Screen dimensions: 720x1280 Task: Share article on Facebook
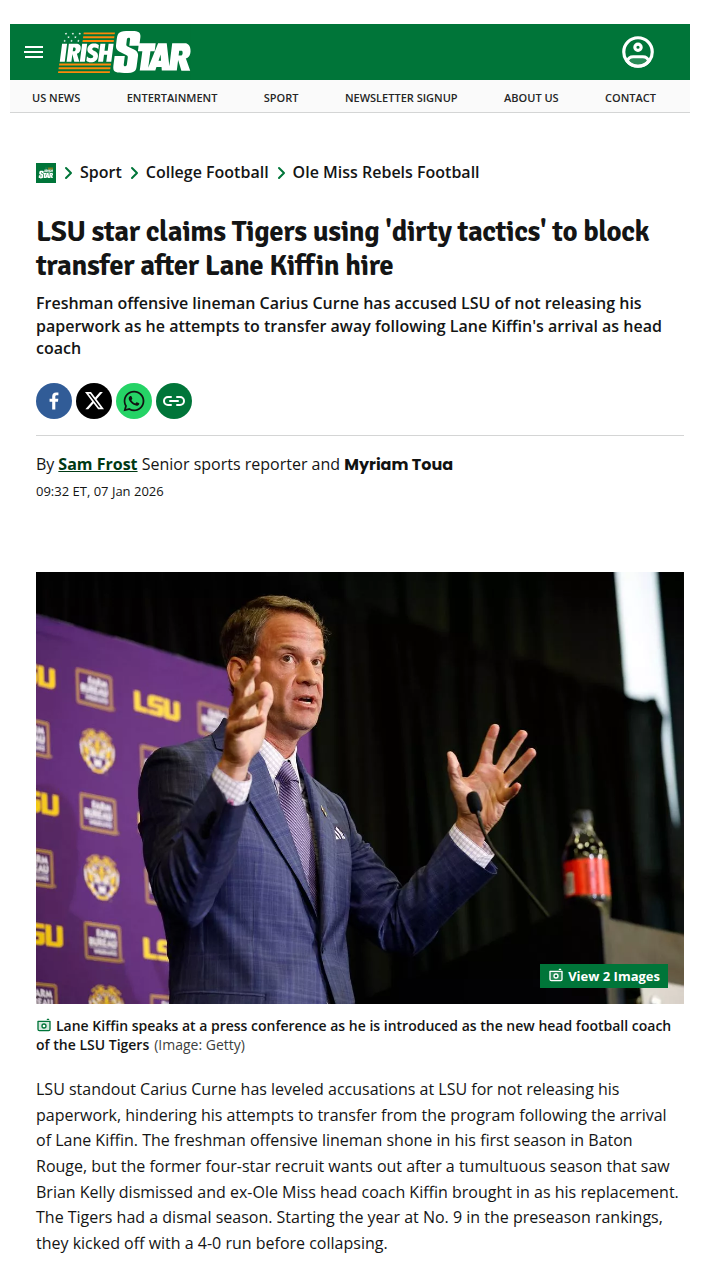pyautogui.click(x=54, y=401)
